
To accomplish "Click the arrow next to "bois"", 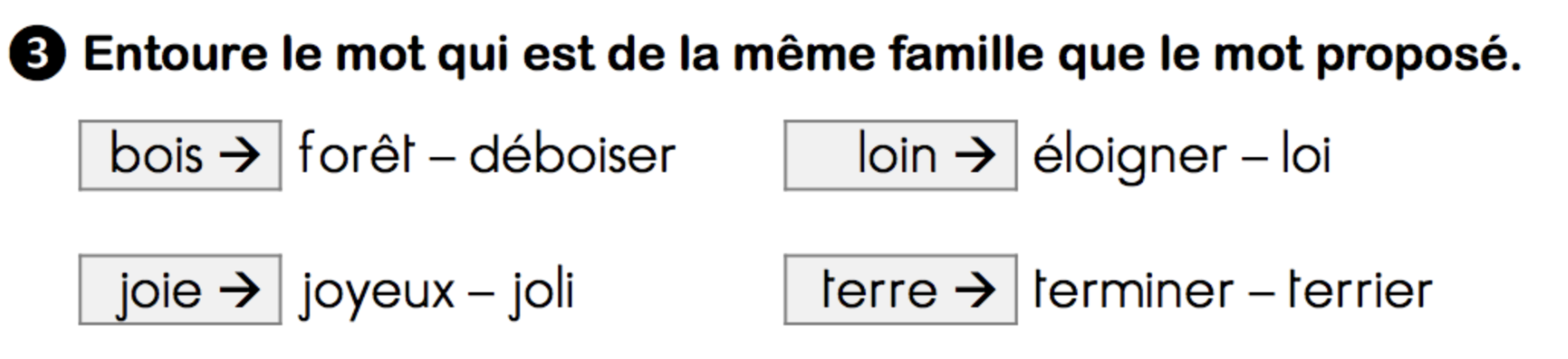I will click(x=240, y=156).
